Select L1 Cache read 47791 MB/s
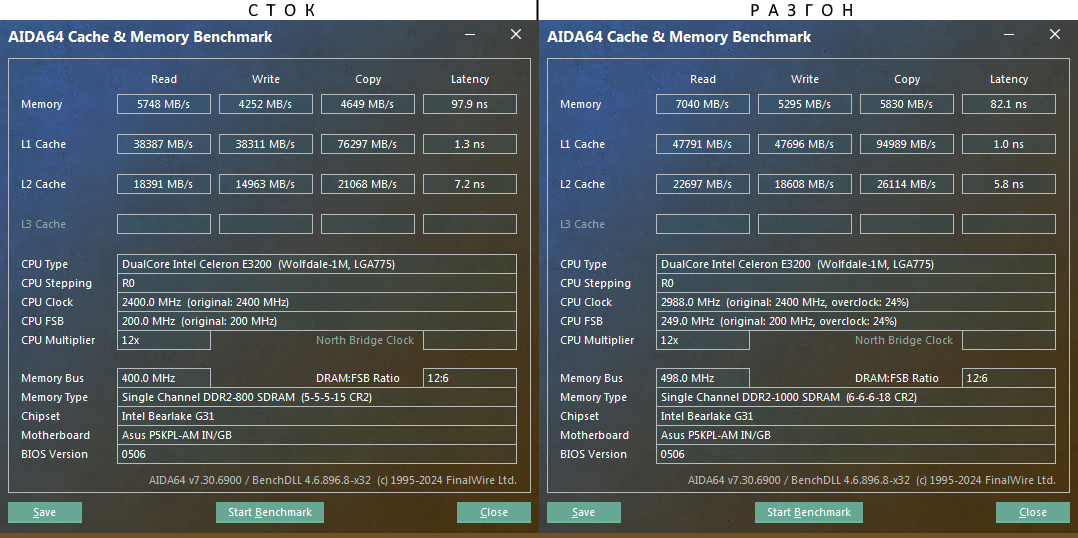The width and height of the screenshot is (1078, 538). (703, 144)
